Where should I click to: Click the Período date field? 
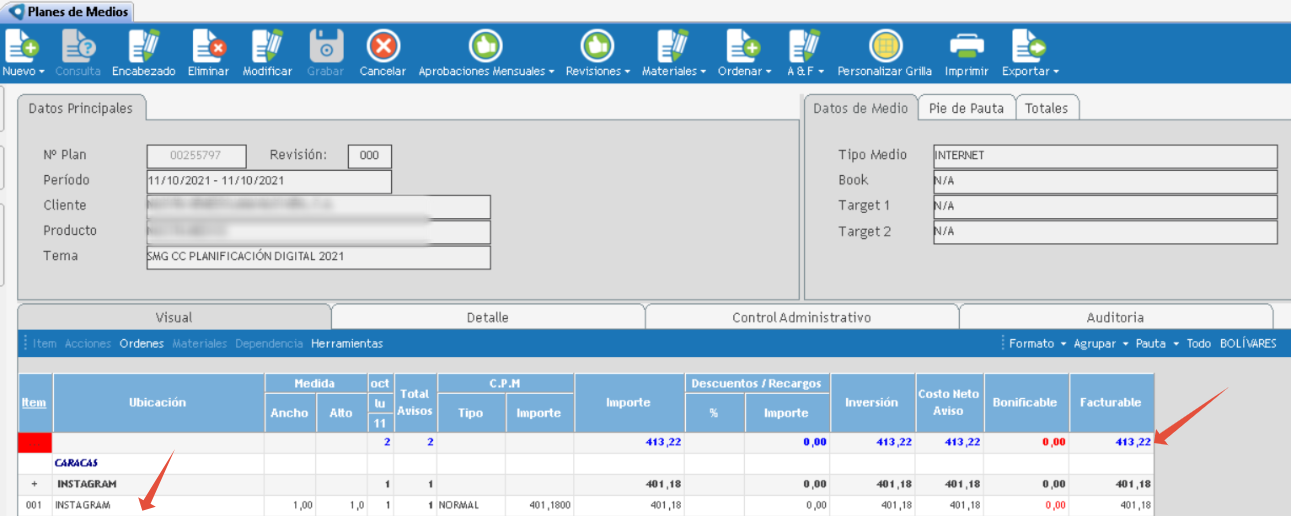pyautogui.click(x=269, y=181)
